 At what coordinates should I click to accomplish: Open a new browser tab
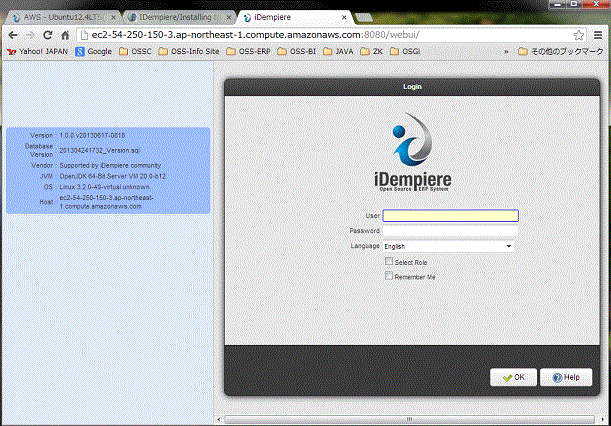pos(364,18)
